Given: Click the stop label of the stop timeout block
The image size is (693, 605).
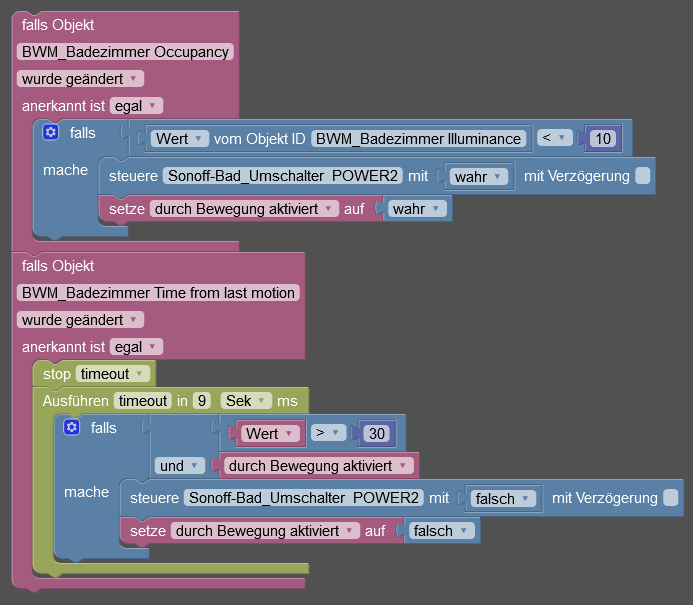Looking at the screenshot, I should tap(57, 374).
